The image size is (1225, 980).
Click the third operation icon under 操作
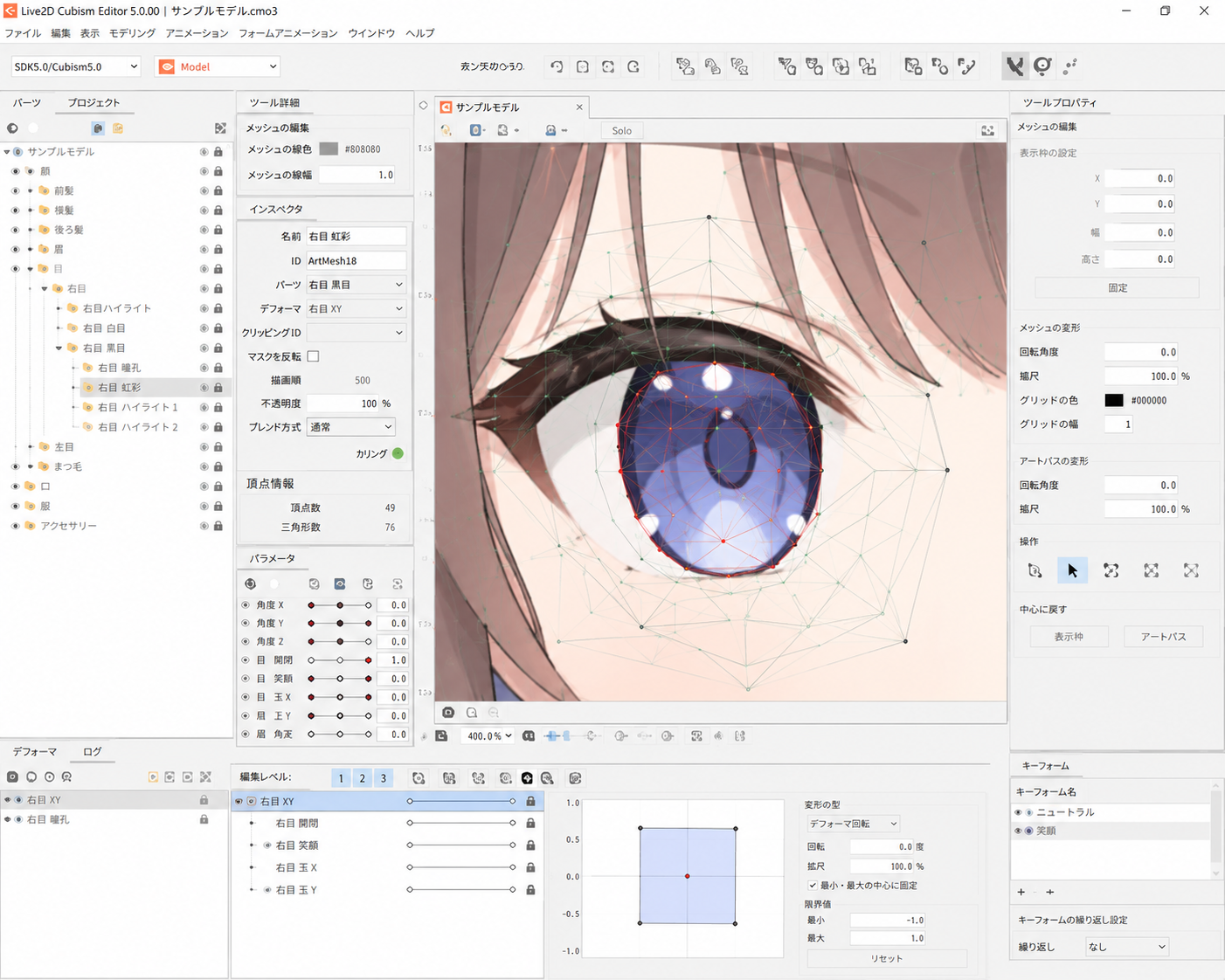[x=1111, y=570]
